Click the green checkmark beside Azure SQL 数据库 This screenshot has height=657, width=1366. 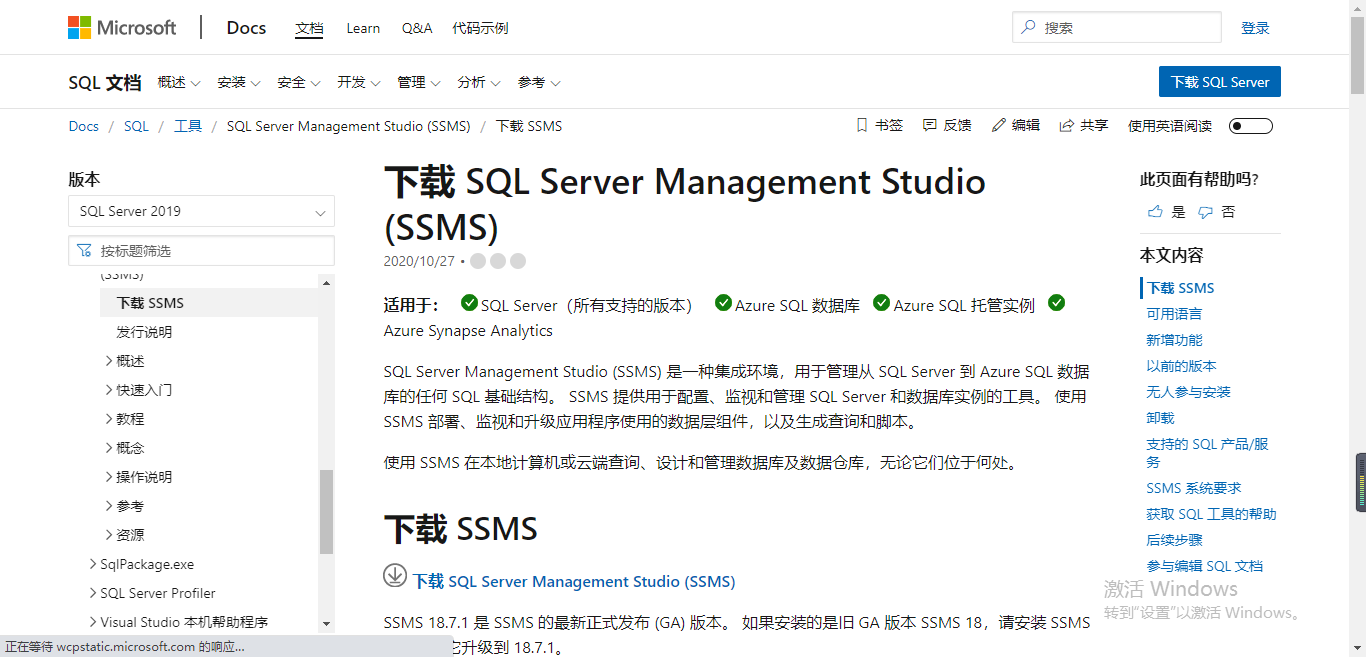pos(723,305)
